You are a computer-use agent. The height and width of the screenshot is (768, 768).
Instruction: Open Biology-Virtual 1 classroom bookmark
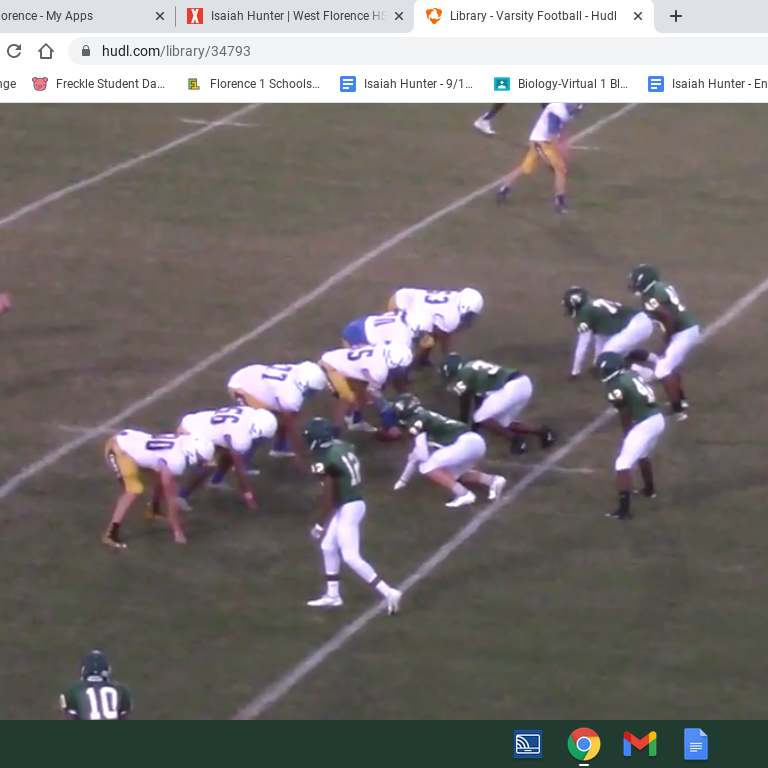click(561, 84)
